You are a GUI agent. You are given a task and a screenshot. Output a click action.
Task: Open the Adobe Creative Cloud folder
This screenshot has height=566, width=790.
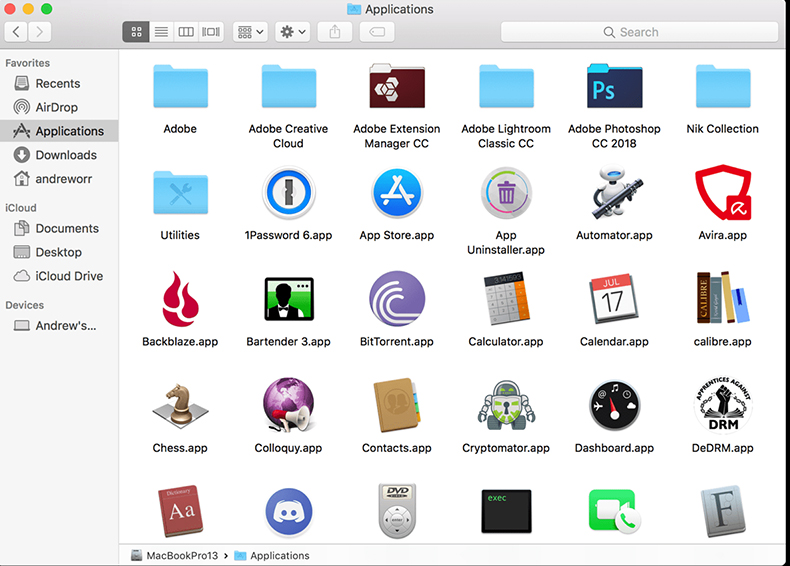[x=289, y=86]
